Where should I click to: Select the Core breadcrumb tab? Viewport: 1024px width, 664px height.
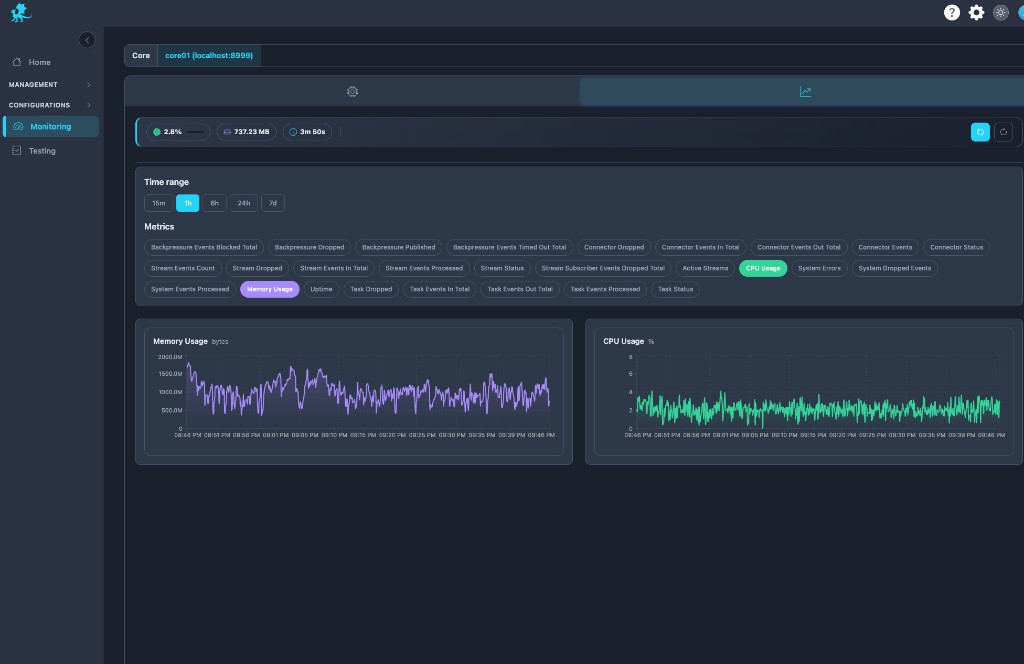coord(141,55)
